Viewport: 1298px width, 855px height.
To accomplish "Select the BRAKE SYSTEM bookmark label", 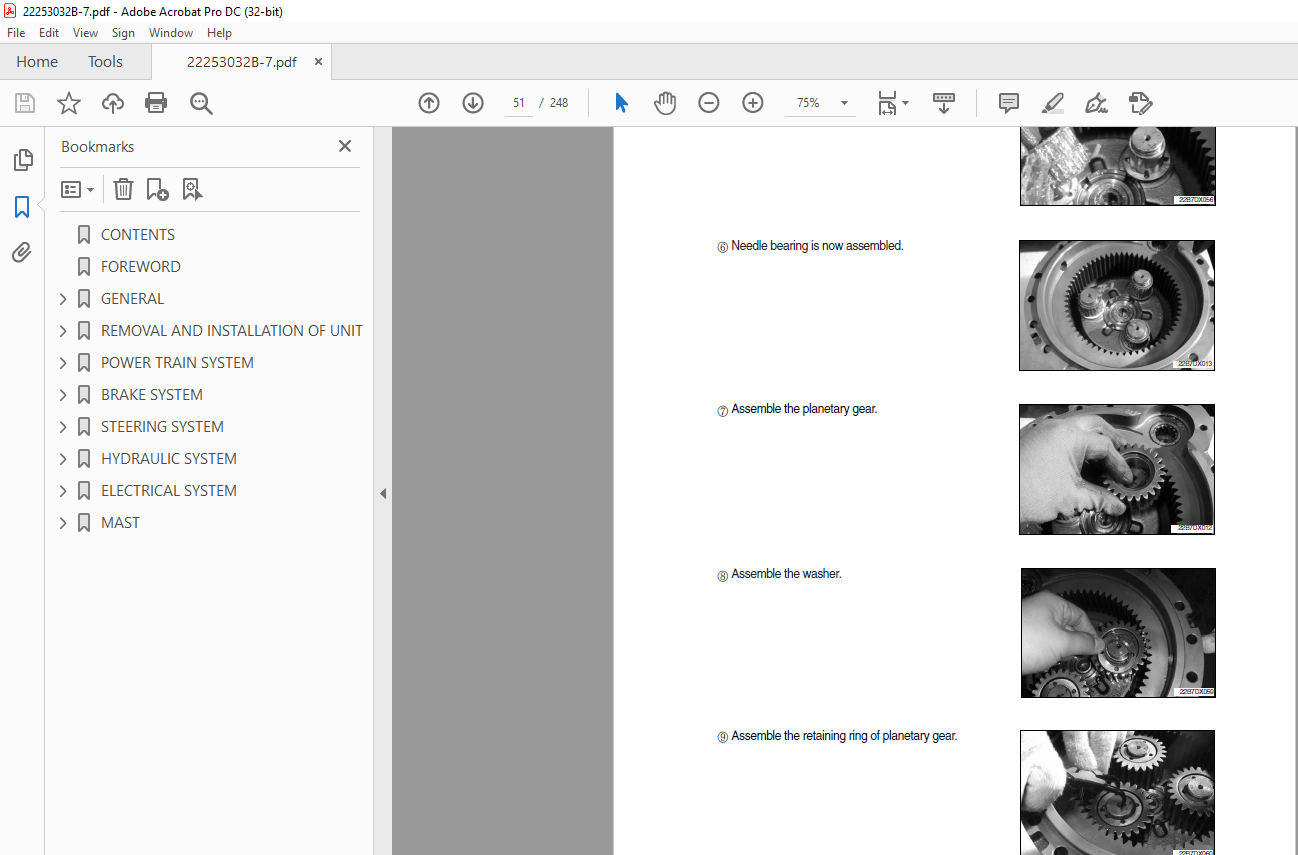I will coord(152,395).
